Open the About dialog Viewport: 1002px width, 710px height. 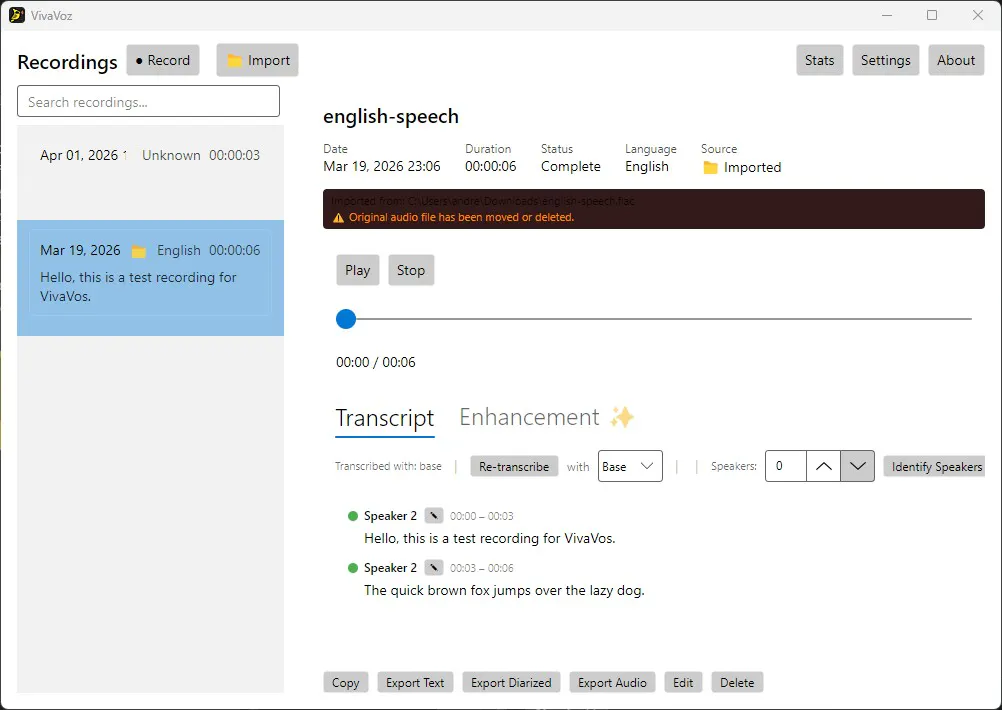click(956, 60)
